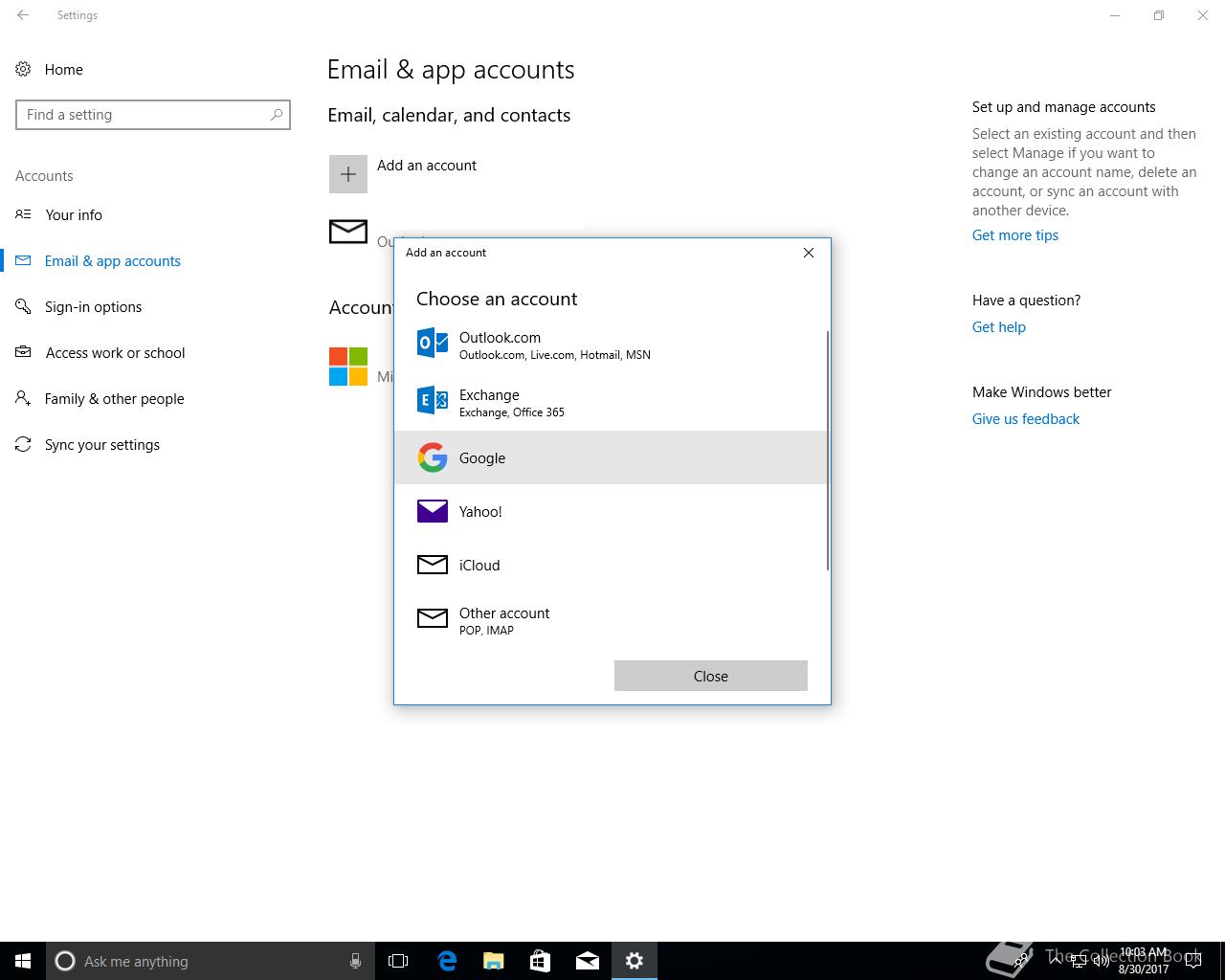Viewport: 1225px width, 980px height.
Task: Pick the Google logo icon
Action: pos(433,457)
